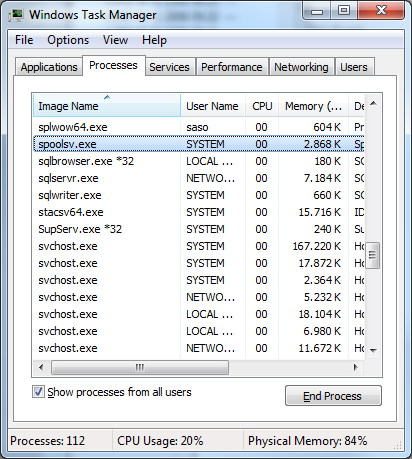Select the SupServ.exe *32 process
Viewport: 412px width, 459px height.
pos(199,229)
